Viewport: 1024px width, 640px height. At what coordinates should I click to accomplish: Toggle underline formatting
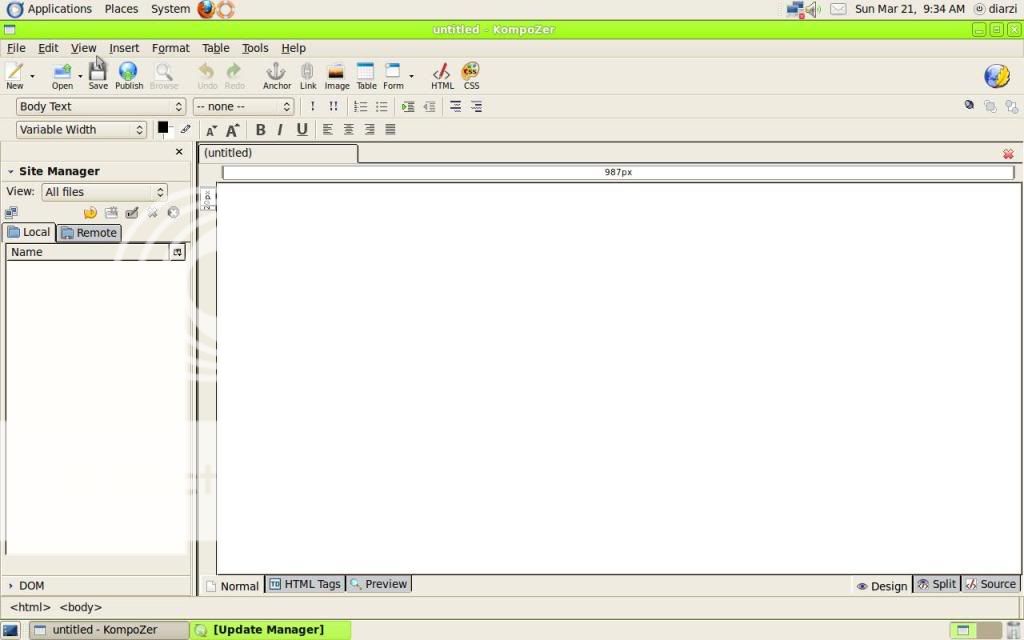point(302,130)
